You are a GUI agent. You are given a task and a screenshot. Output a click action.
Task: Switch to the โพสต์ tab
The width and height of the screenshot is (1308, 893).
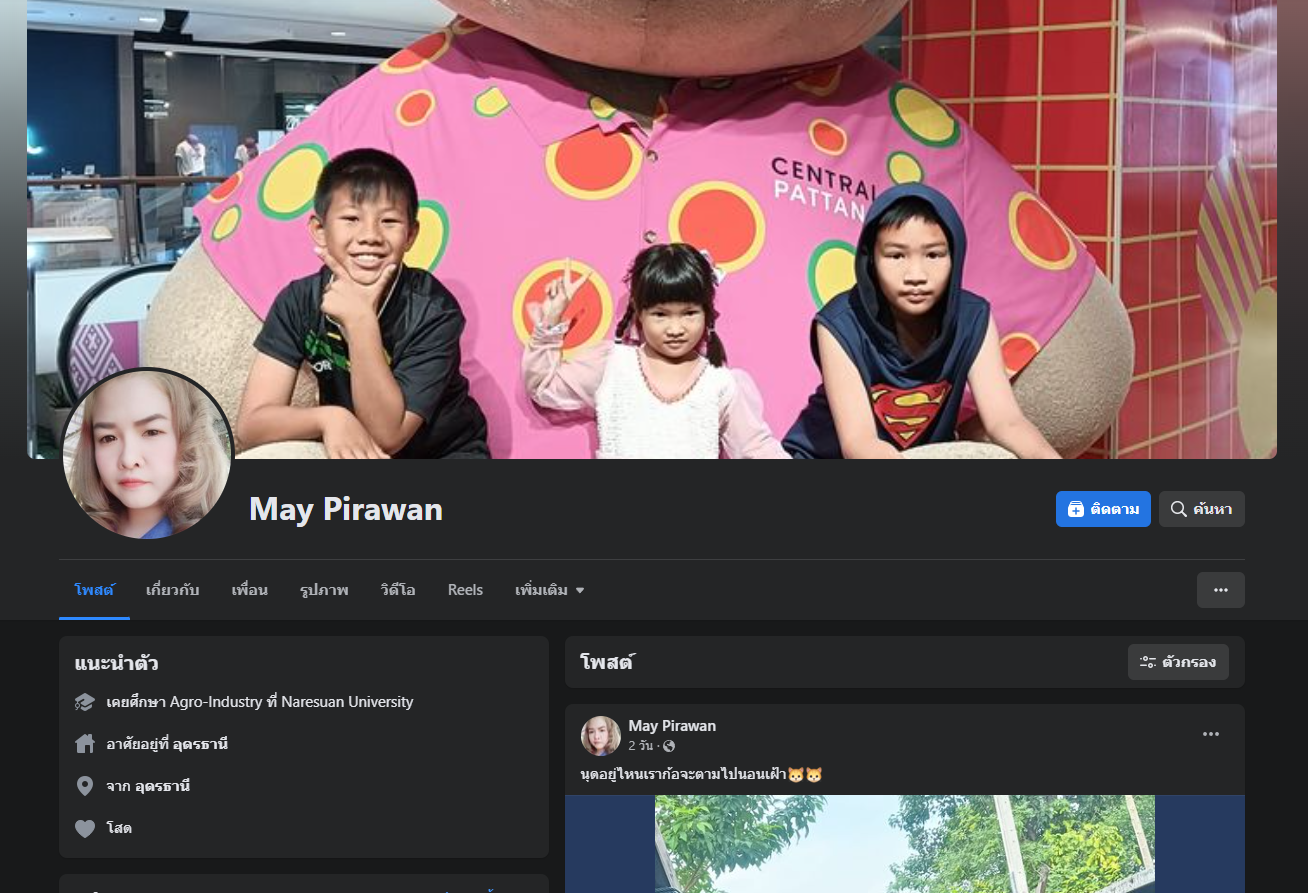94,590
